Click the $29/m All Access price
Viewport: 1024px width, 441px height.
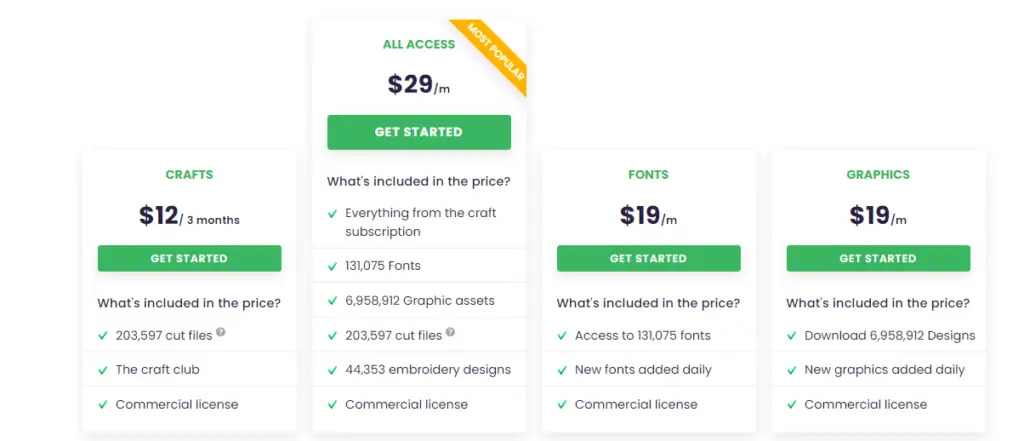click(x=419, y=84)
